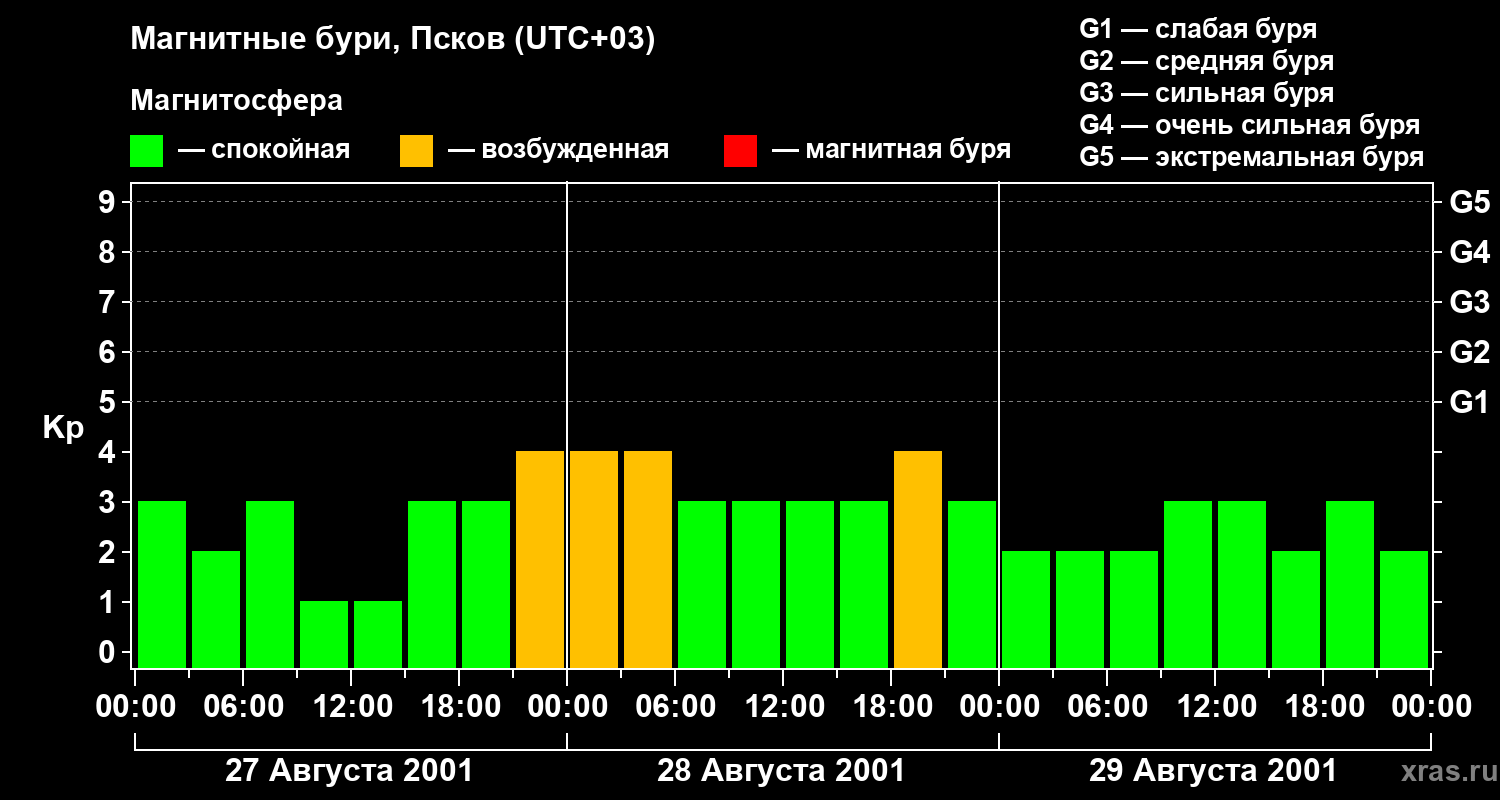This screenshot has height=800, width=1500.
Task: Click the '— возбужденная' legend label
Action: coord(558,150)
